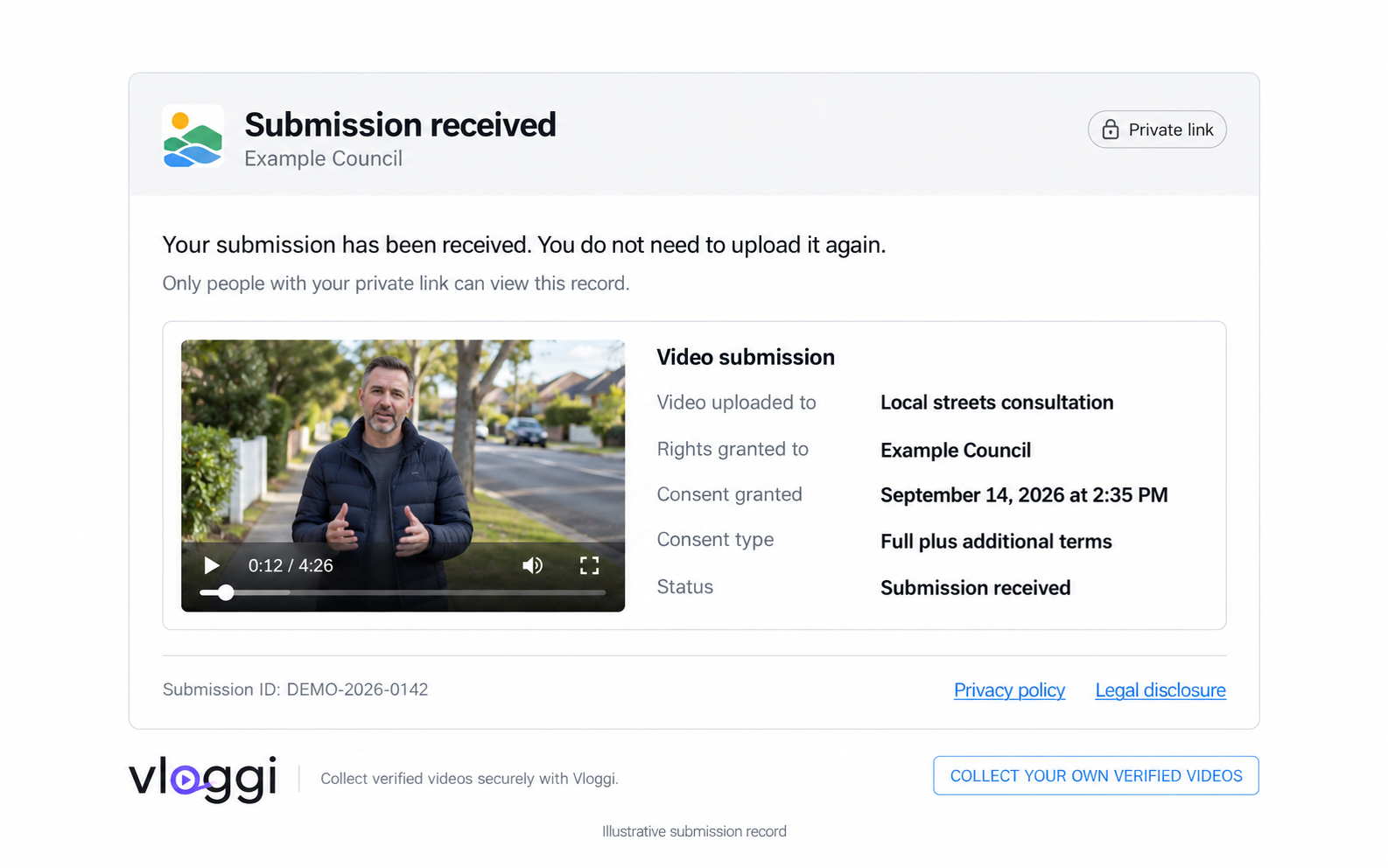Open the video in fullscreen
Viewport: 1388px width, 868px height.
pos(590,565)
